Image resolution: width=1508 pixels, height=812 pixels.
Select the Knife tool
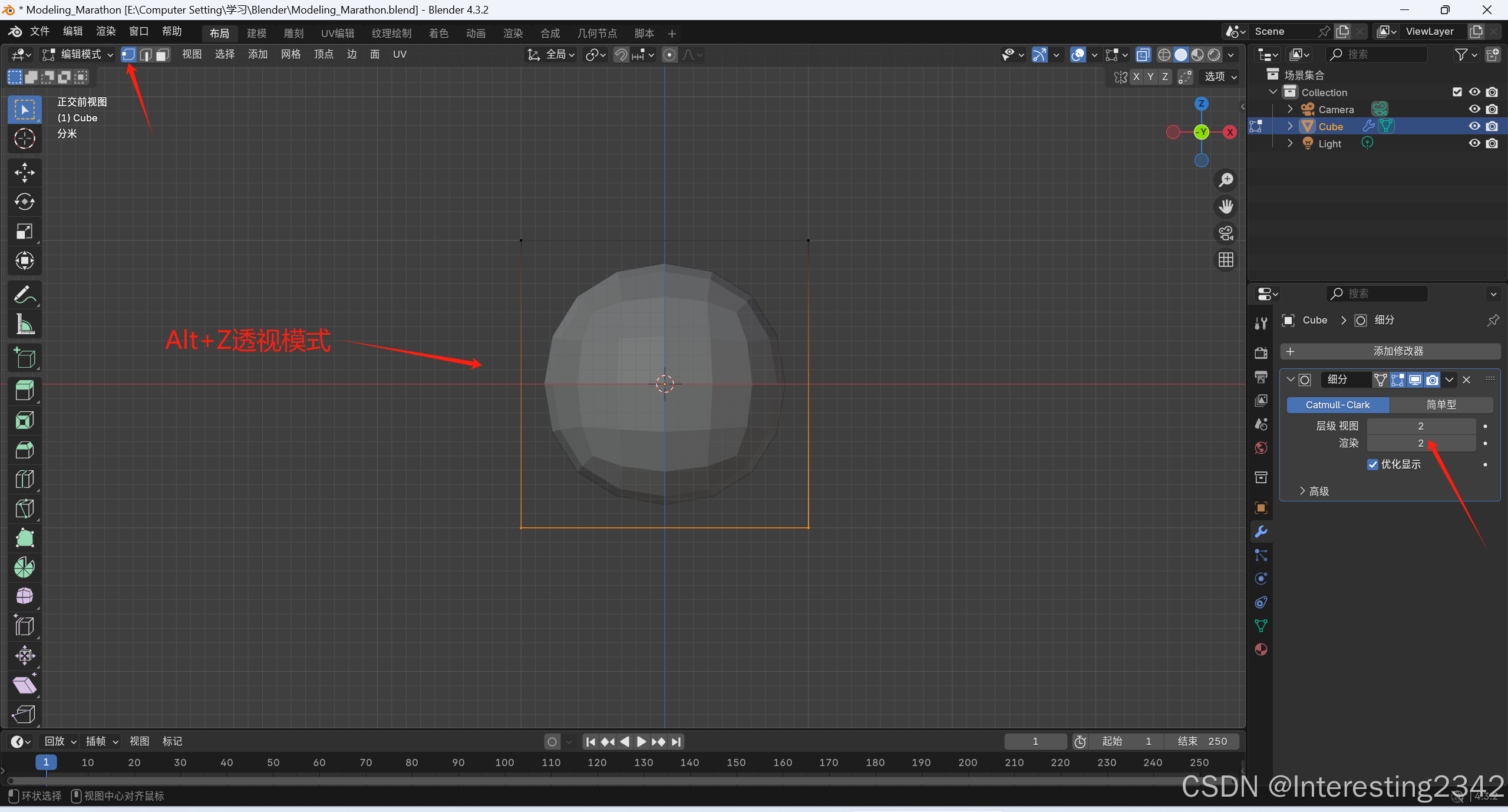click(x=24, y=509)
